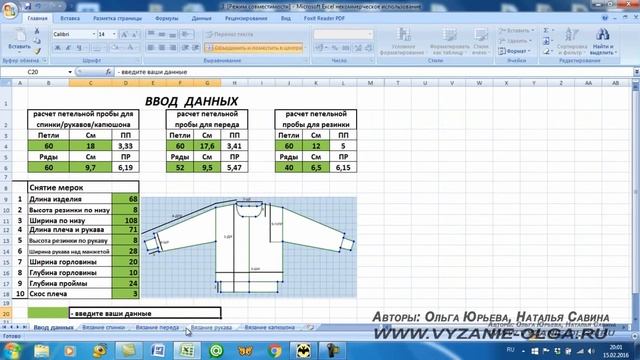
Task: Expand the Name Box dropdown arrow
Action: (x=70, y=72)
